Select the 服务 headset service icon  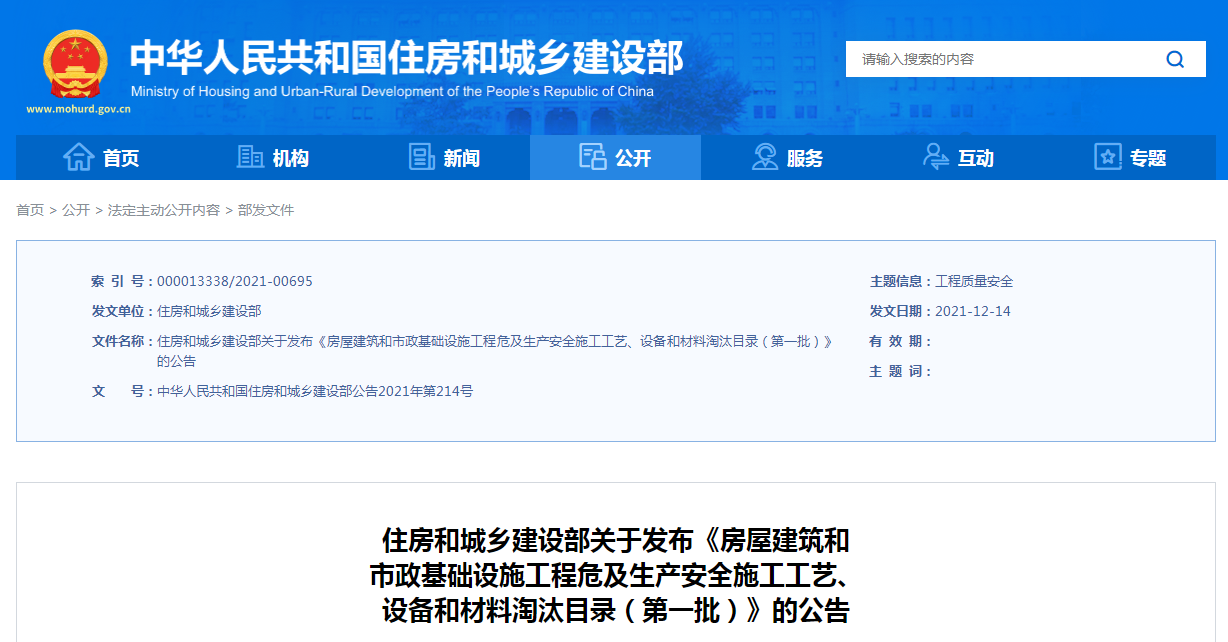[764, 156]
